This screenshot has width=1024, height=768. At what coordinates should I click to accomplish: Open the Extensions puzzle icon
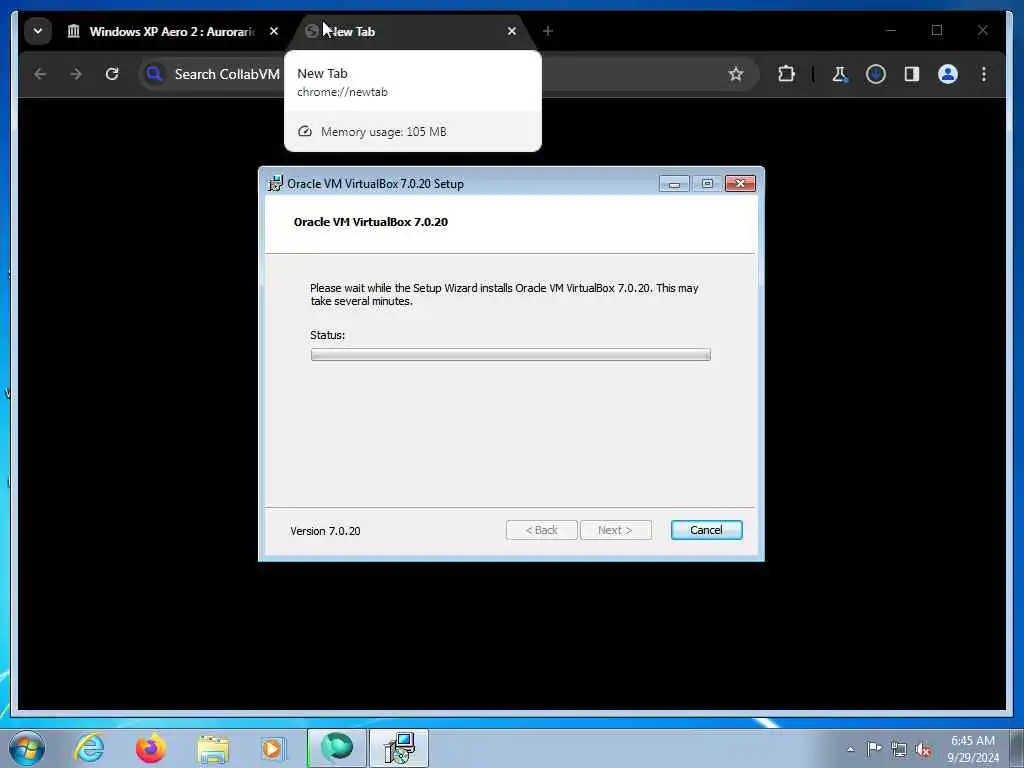click(786, 74)
